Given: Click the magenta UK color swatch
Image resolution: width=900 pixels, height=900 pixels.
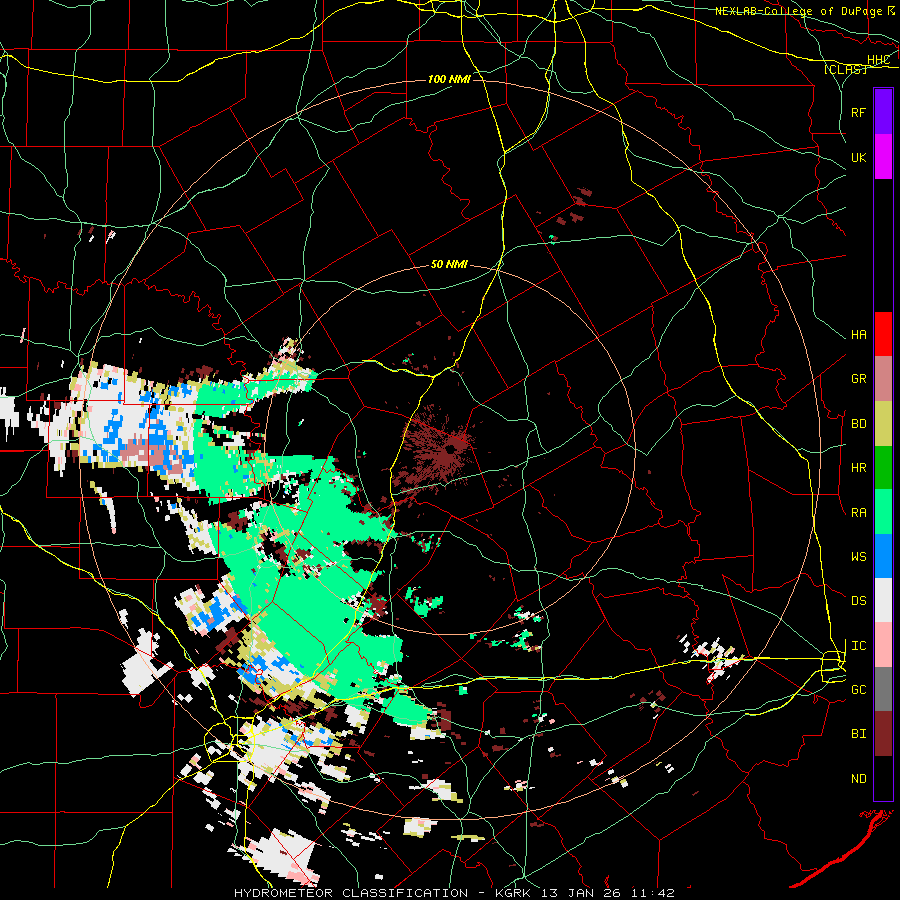Looking at the screenshot, I should (883, 157).
